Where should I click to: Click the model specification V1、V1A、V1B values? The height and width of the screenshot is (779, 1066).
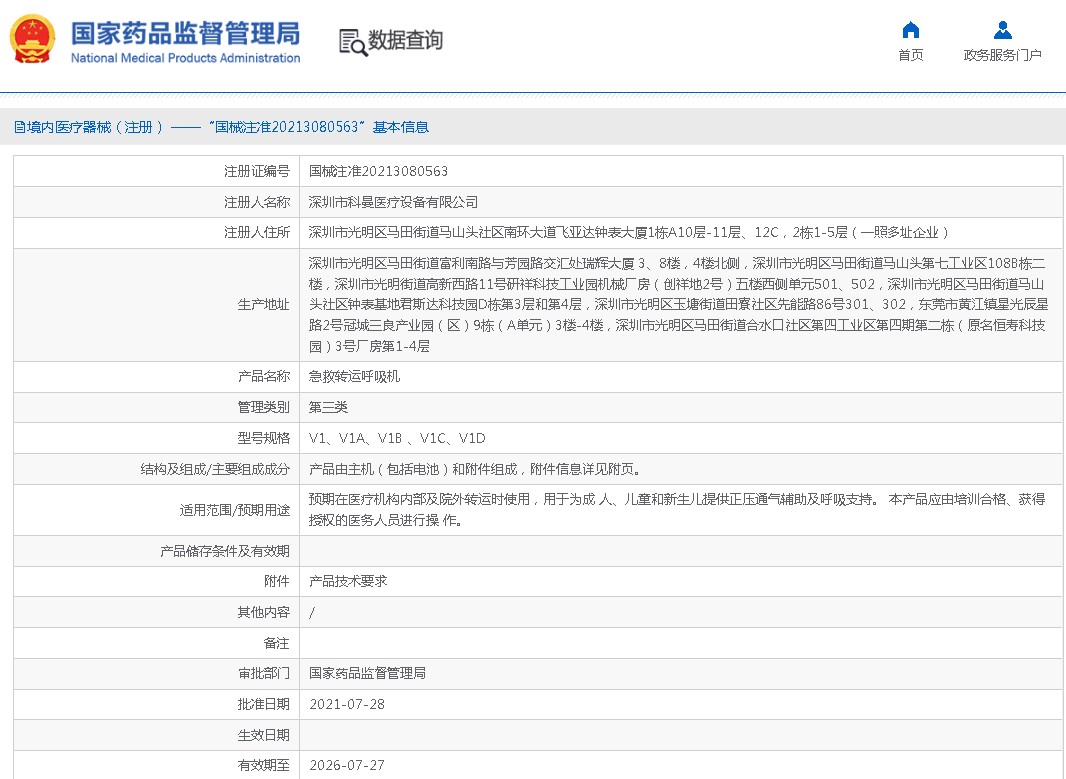[397, 438]
